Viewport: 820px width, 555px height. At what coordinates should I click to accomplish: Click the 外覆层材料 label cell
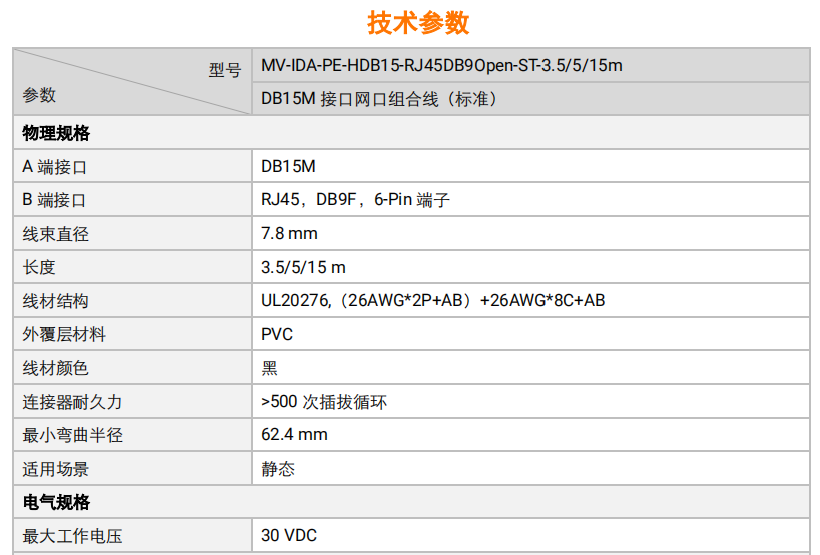click(x=64, y=335)
